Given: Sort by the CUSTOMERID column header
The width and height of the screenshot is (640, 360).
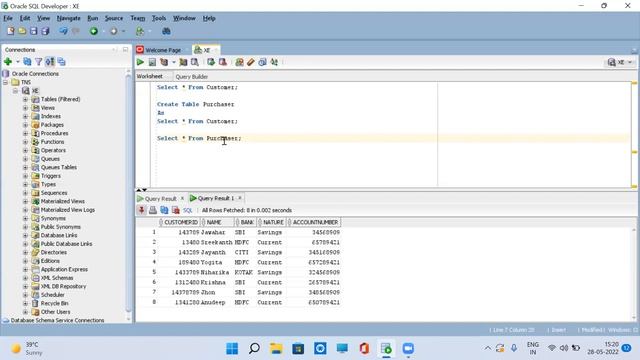Looking at the screenshot, I should [180, 222].
